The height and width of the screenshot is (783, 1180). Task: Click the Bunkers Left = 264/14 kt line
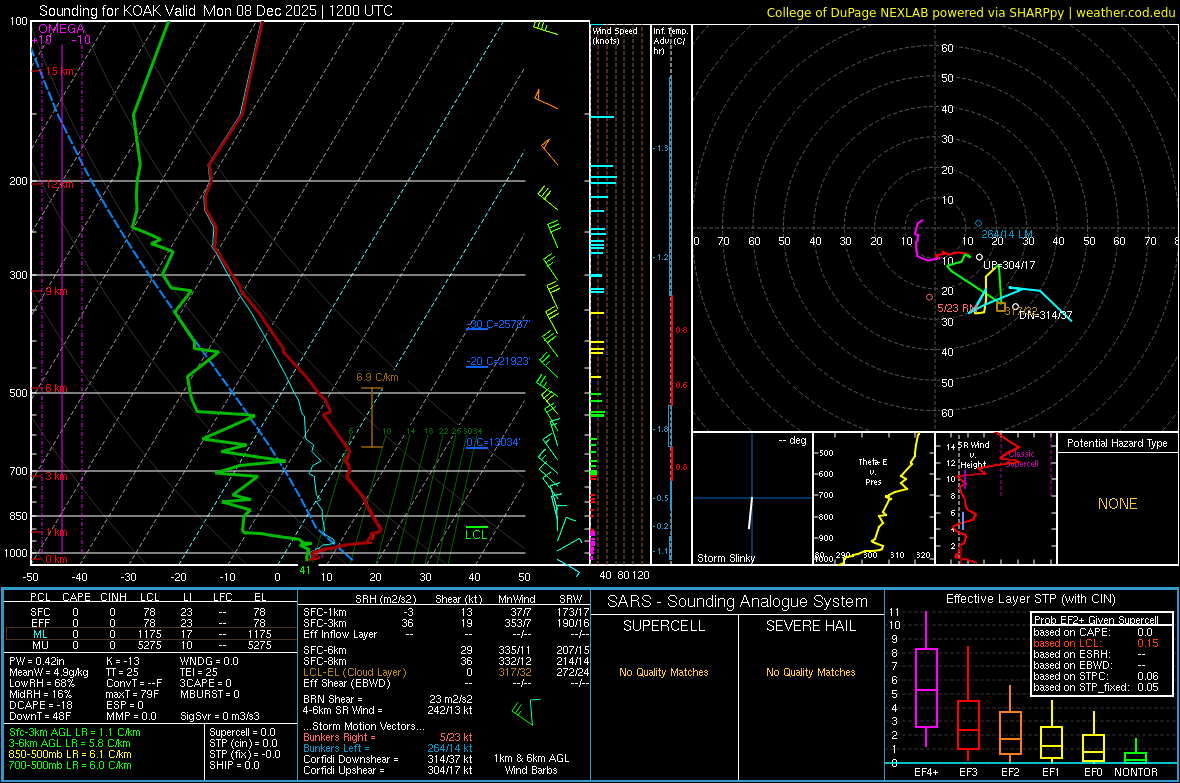[388, 748]
